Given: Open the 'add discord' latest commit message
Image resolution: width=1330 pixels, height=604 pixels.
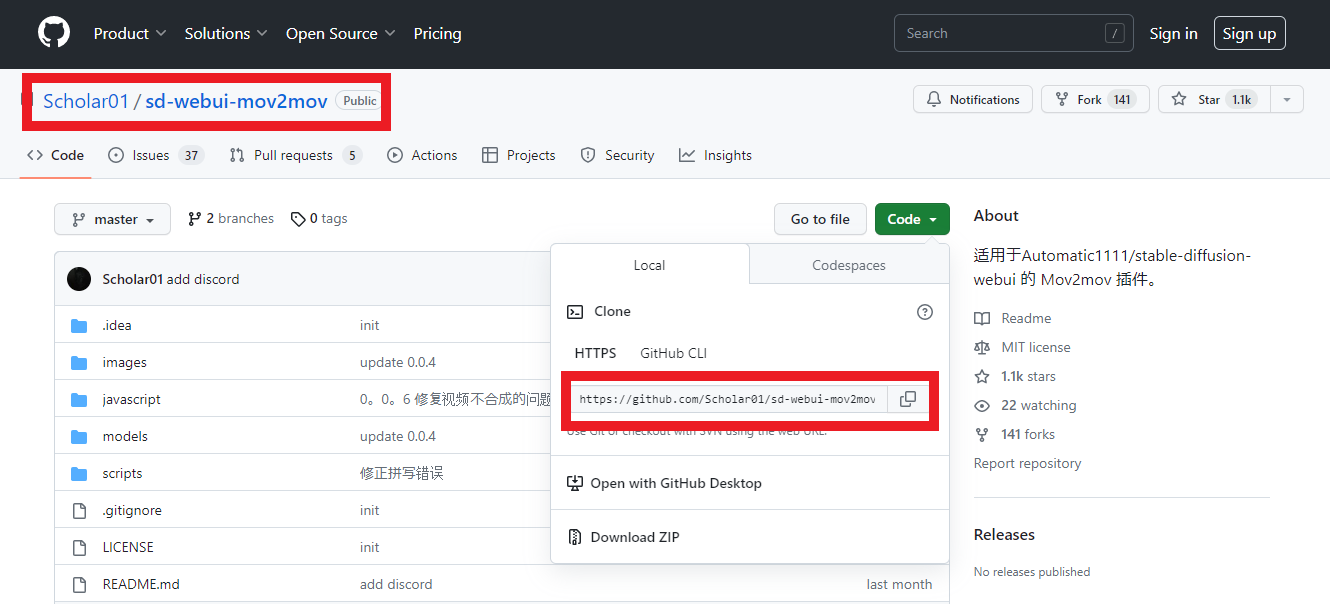Looking at the screenshot, I should [203, 279].
